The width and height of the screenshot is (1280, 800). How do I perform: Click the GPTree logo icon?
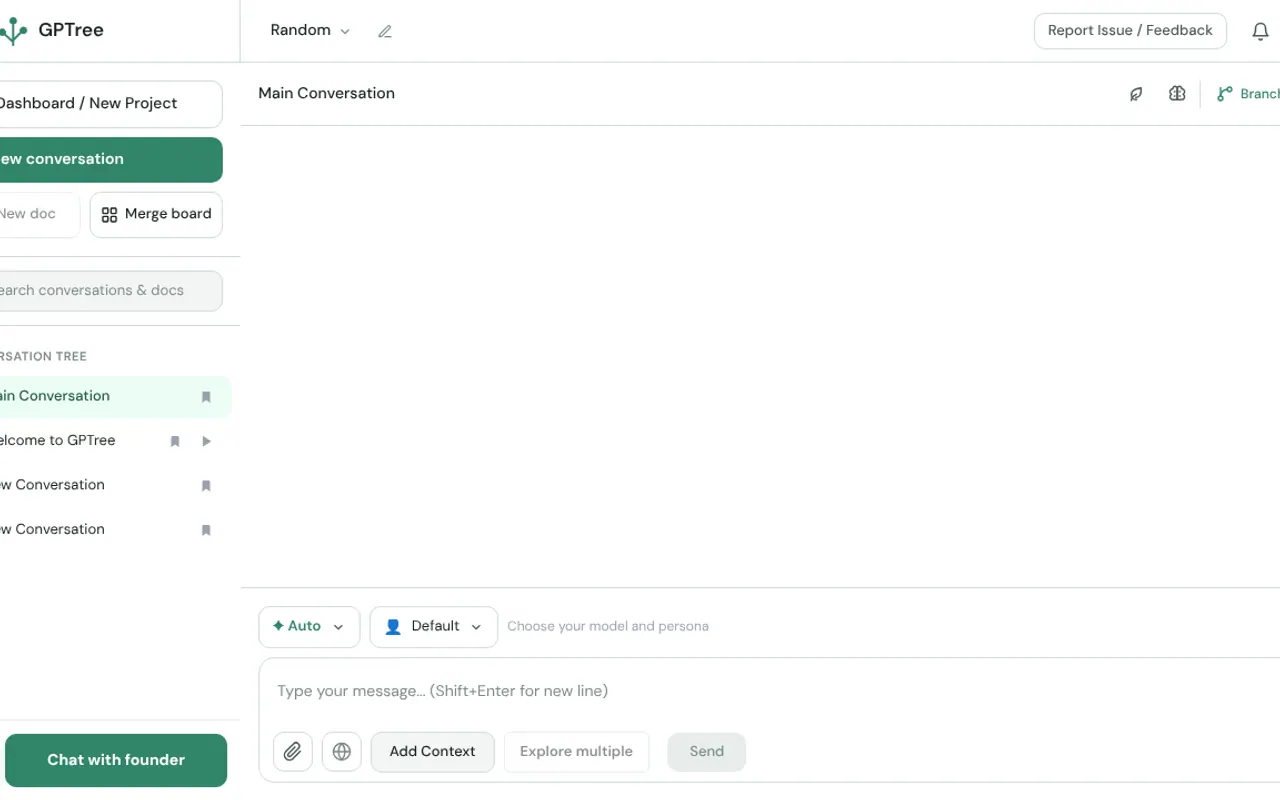coord(13,31)
